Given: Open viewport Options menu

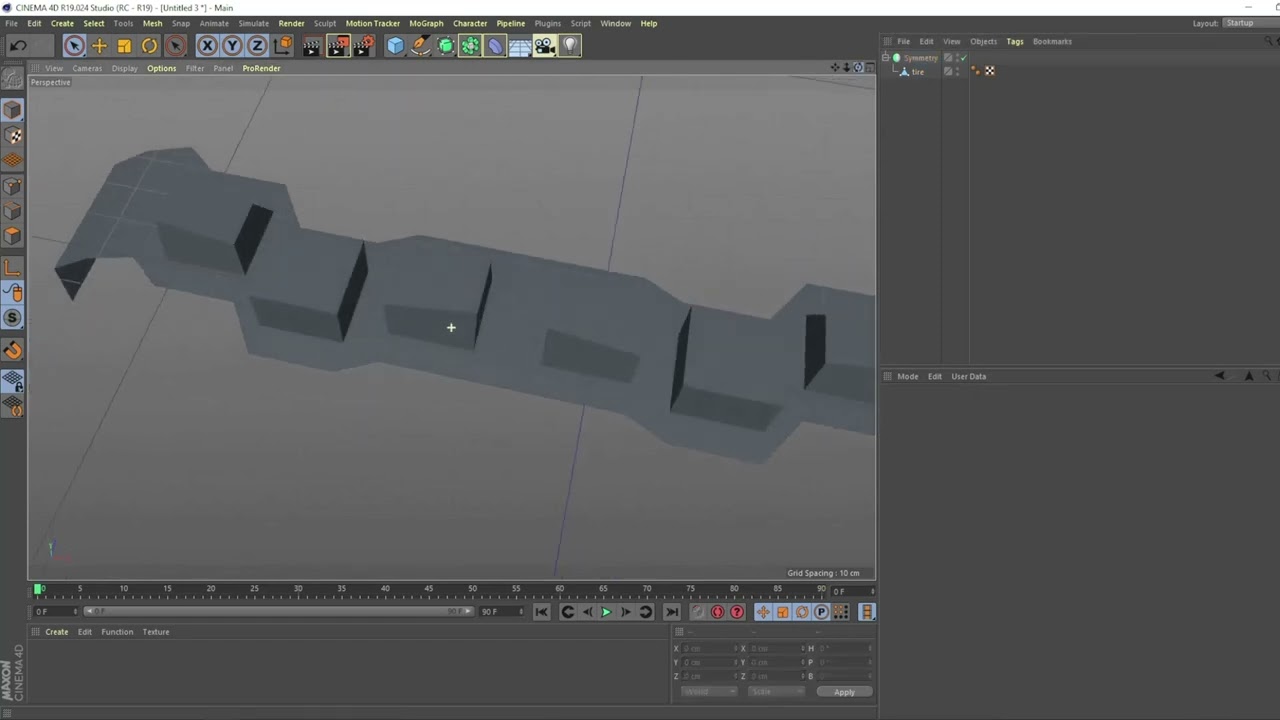Looking at the screenshot, I should click(161, 68).
